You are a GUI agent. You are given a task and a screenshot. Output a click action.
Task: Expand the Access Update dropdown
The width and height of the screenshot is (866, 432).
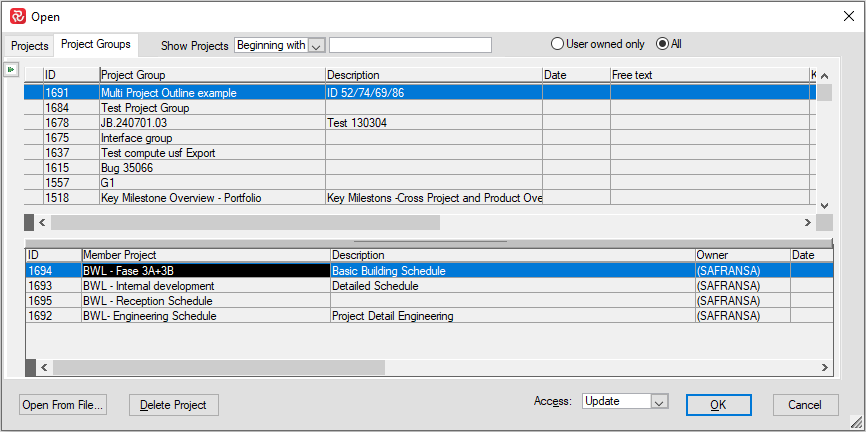658,401
